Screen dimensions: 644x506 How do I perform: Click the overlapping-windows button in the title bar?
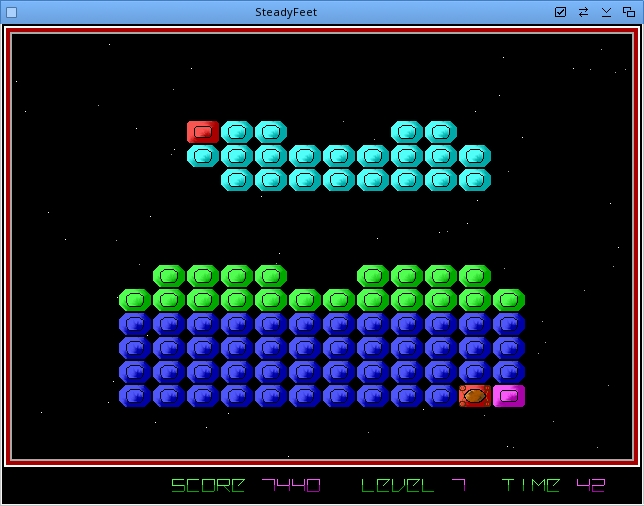(629, 12)
